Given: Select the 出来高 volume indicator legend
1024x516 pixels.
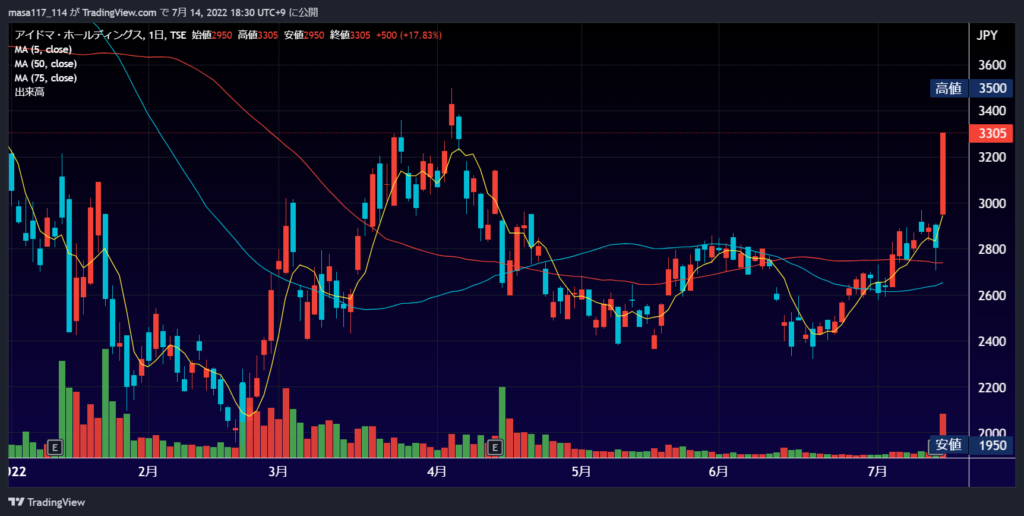Looking at the screenshot, I should (29, 93).
